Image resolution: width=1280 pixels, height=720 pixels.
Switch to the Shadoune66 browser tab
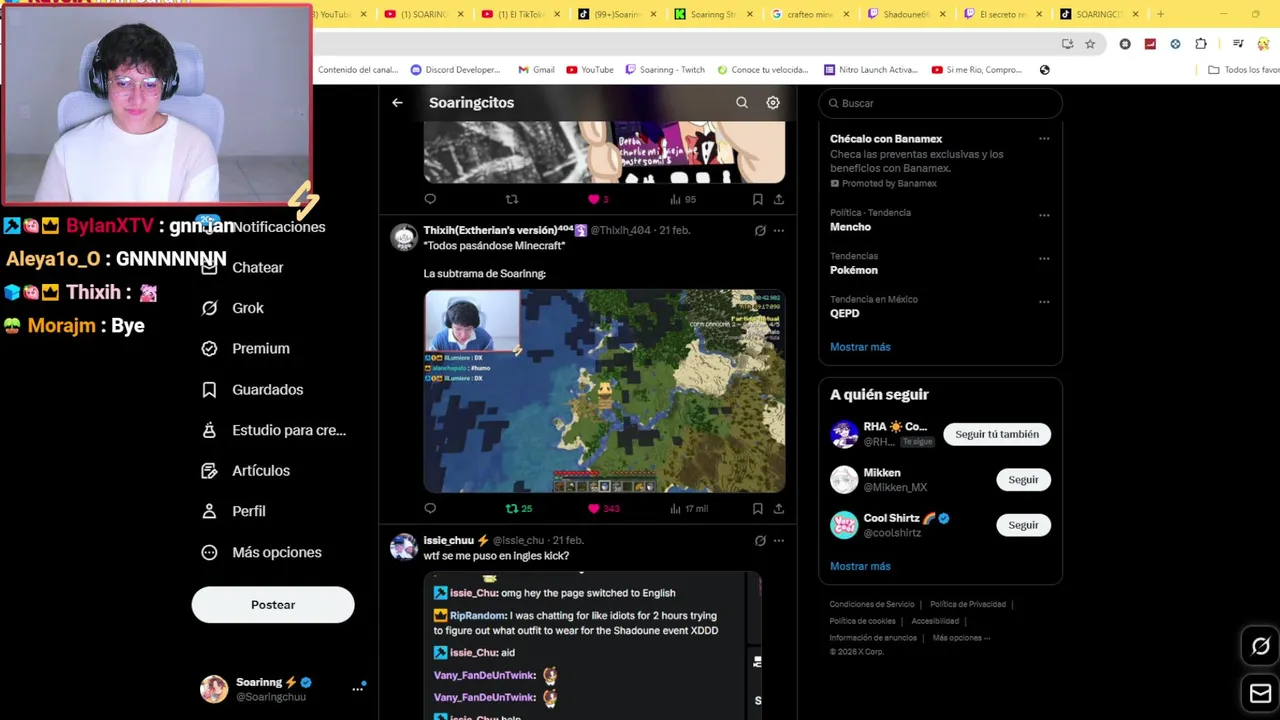[905, 14]
